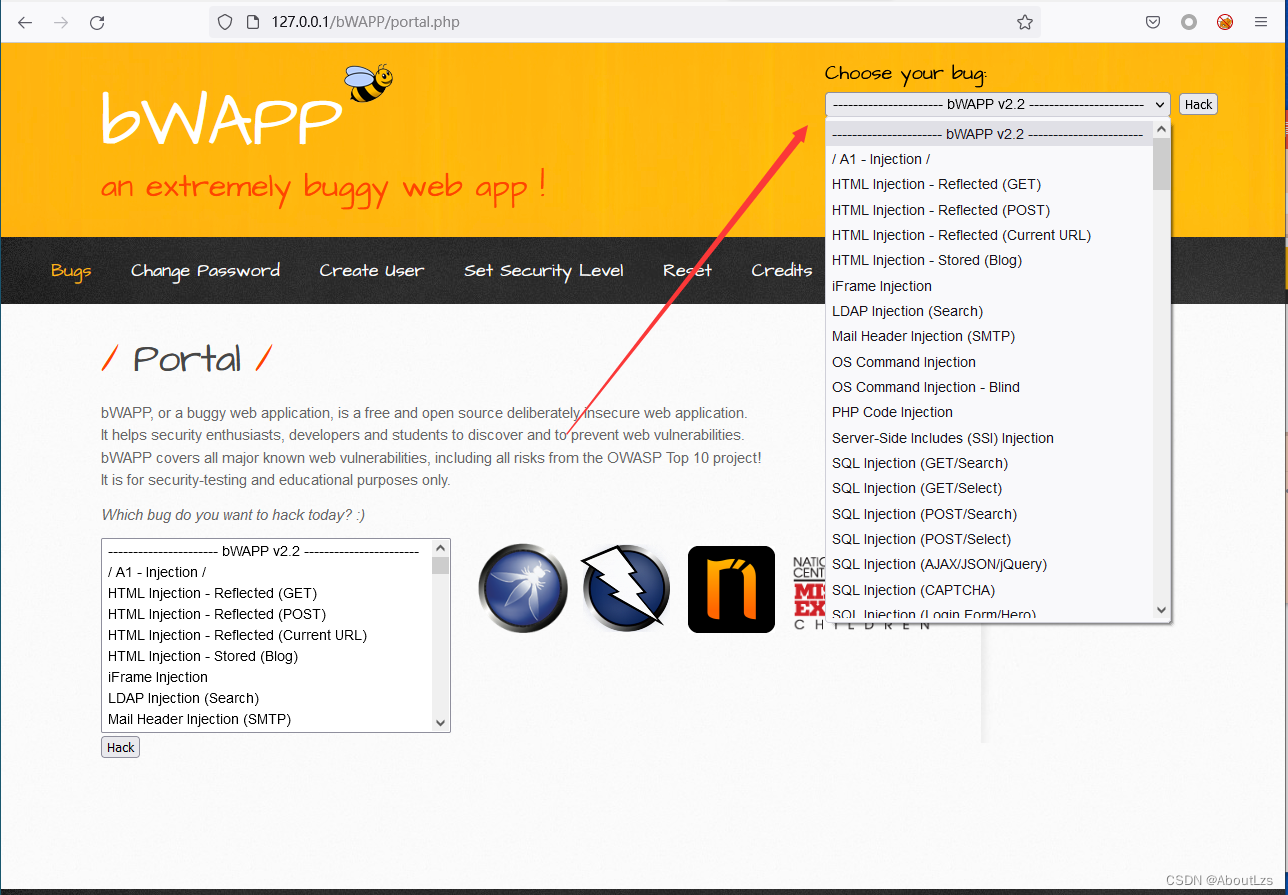Image resolution: width=1288 pixels, height=895 pixels.
Task: Select SQL Injection (AJAX/JSON/jQuery) option
Action: [x=989, y=564]
